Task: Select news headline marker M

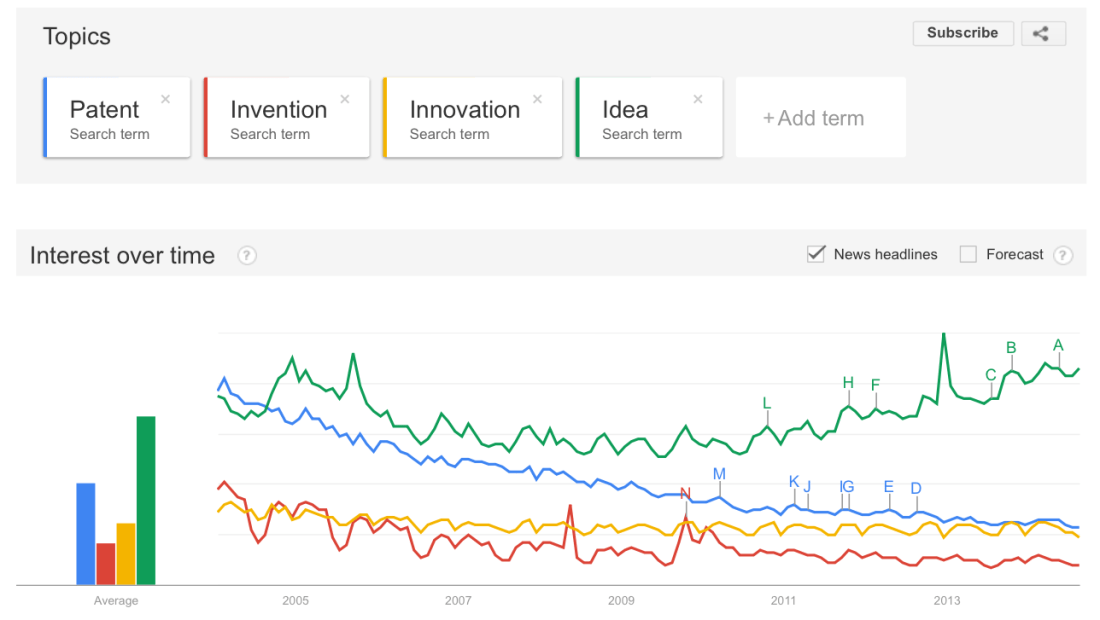Action: [719, 474]
